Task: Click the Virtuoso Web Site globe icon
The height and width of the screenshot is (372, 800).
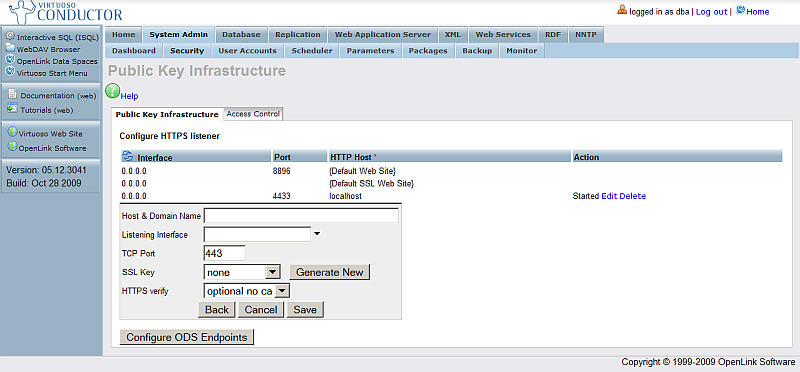Action: (13, 132)
